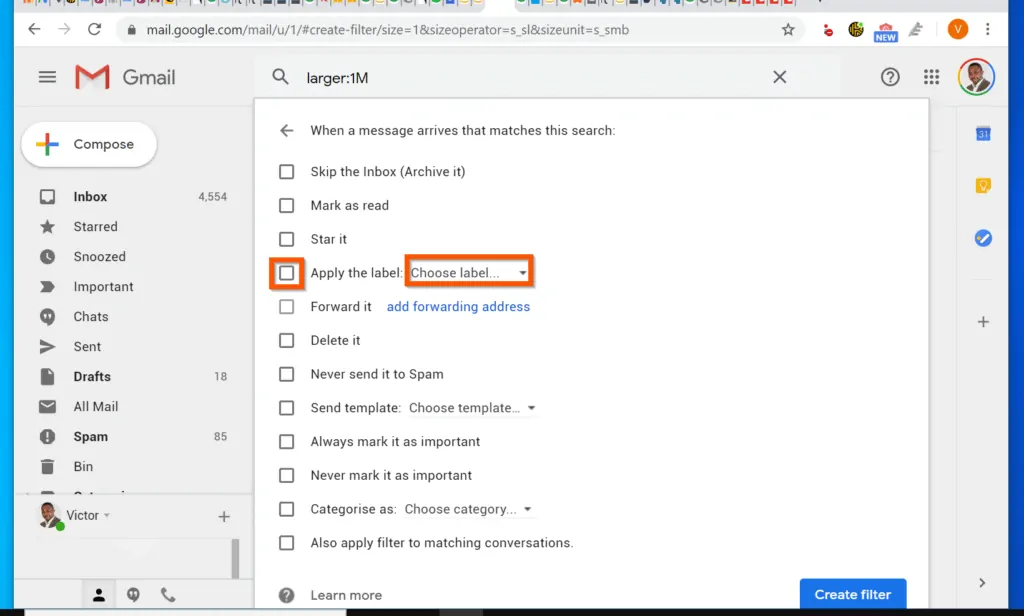Open Google Calendar from the side panel
The image size is (1024, 616).
[983, 133]
